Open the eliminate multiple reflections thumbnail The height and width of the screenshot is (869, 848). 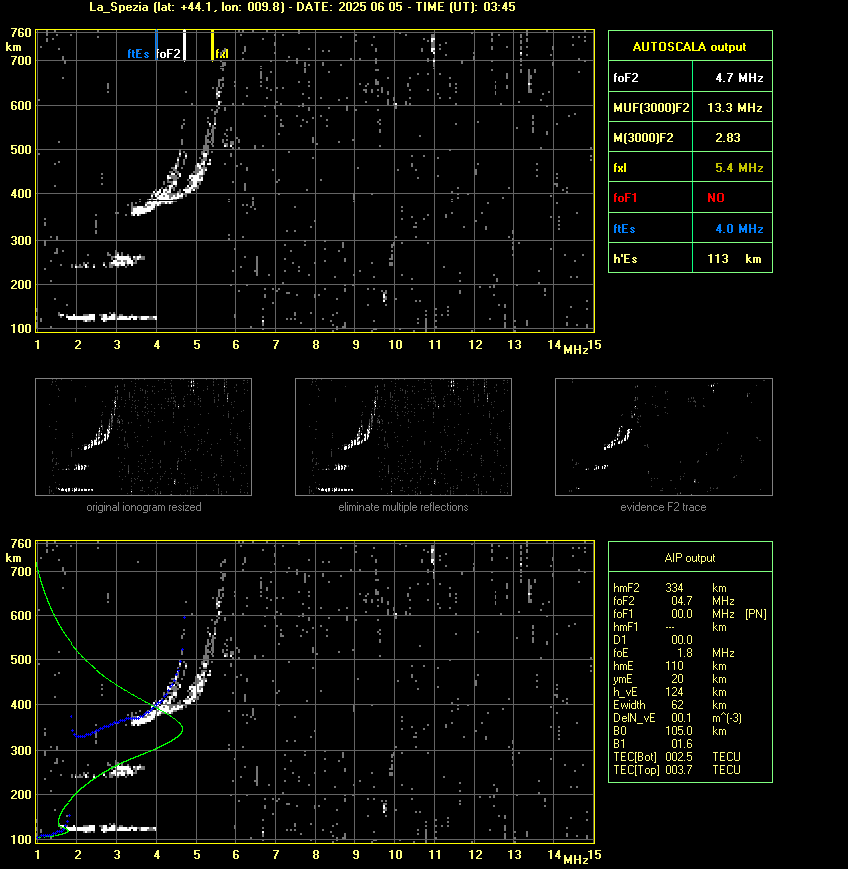point(403,437)
